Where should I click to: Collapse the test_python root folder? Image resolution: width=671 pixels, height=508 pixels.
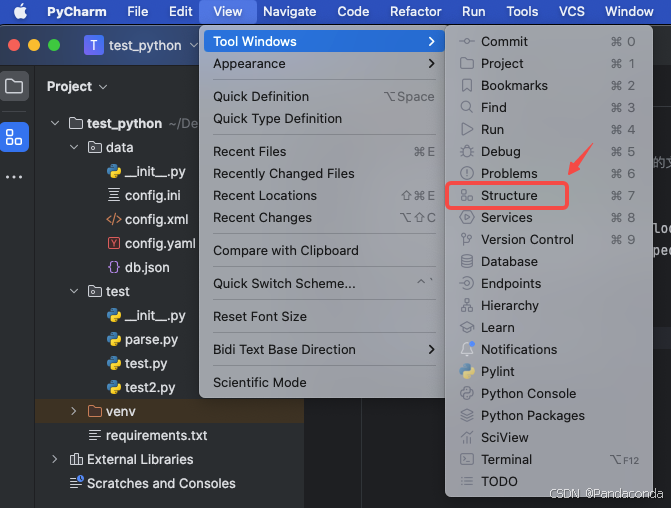(x=55, y=123)
